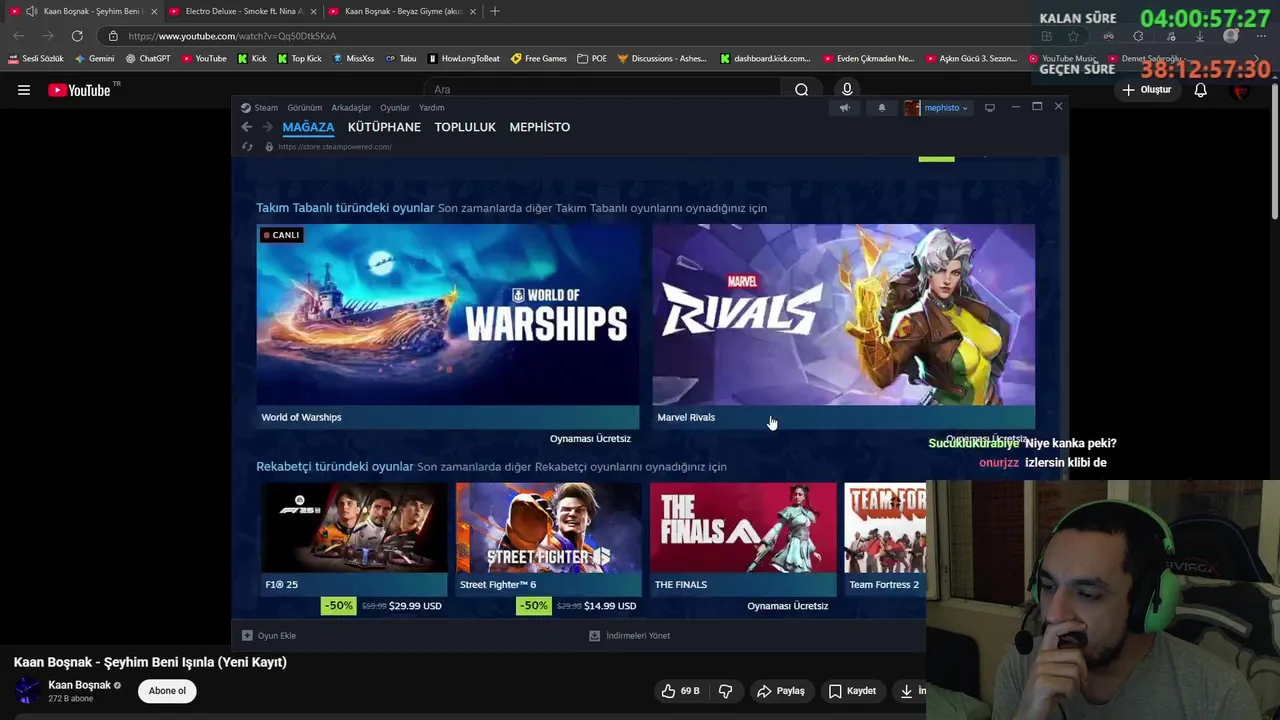Screen dimensions: 1280x720
Task: Click the World of Warships title text
Action: 301,417
